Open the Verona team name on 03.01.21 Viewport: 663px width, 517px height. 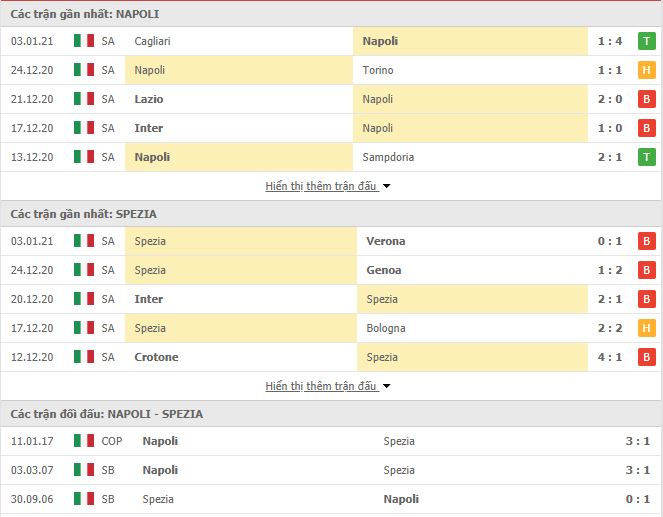[386, 241]
